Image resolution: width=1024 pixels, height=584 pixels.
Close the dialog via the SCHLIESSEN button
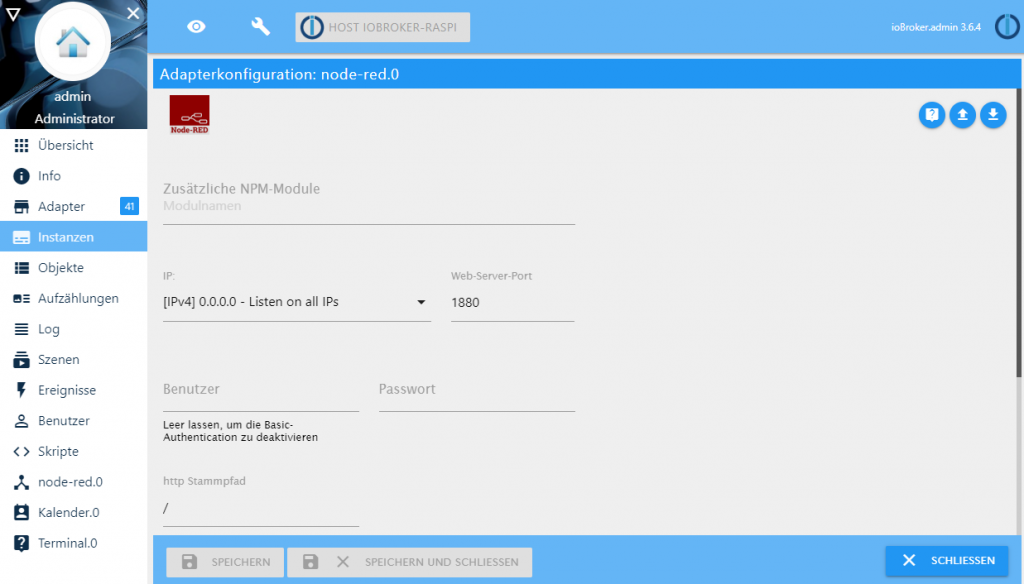(x=946, y=561)
